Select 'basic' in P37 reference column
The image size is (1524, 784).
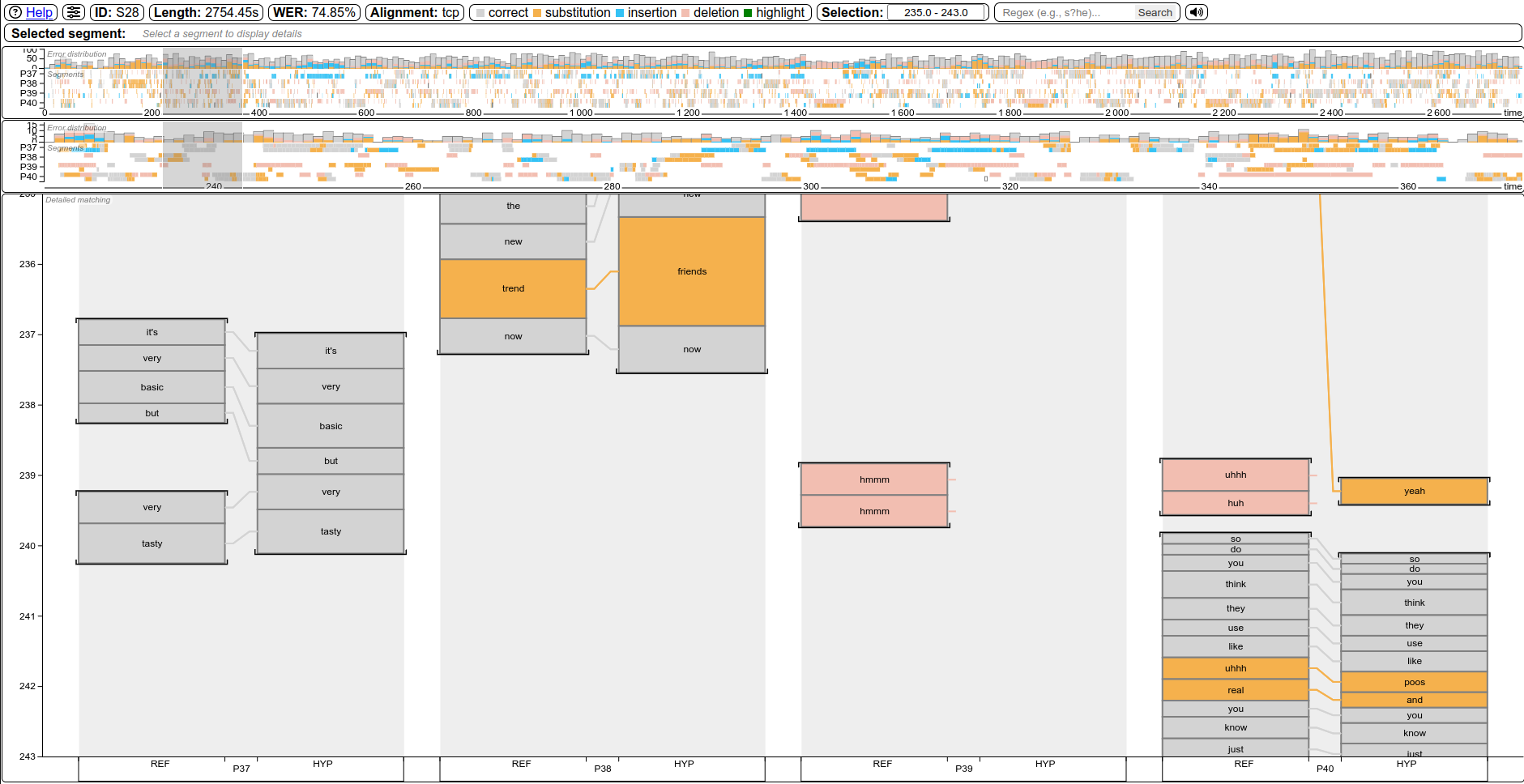152,387
